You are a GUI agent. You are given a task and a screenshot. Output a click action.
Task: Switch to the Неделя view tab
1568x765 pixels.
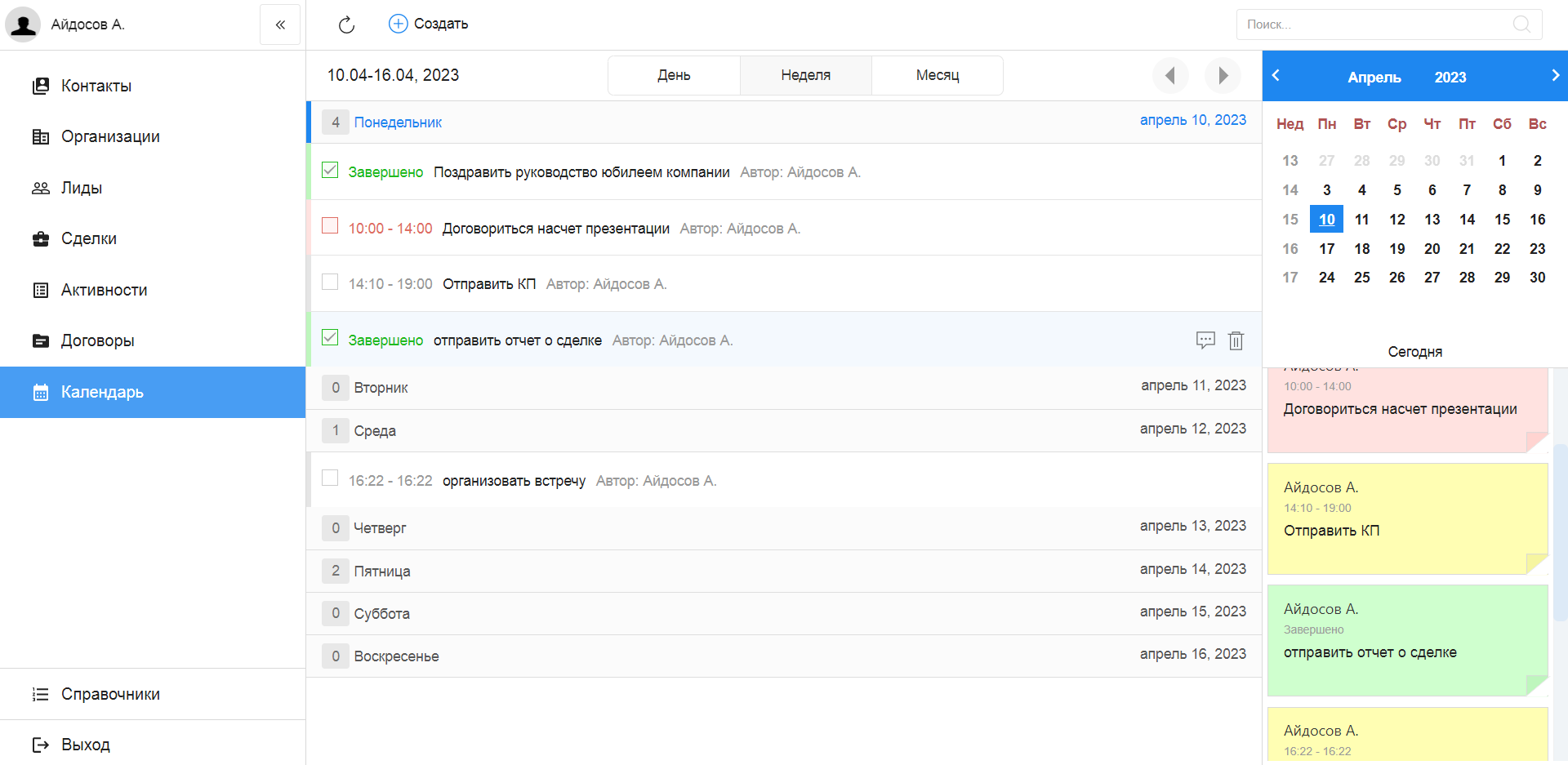[805, 75]
